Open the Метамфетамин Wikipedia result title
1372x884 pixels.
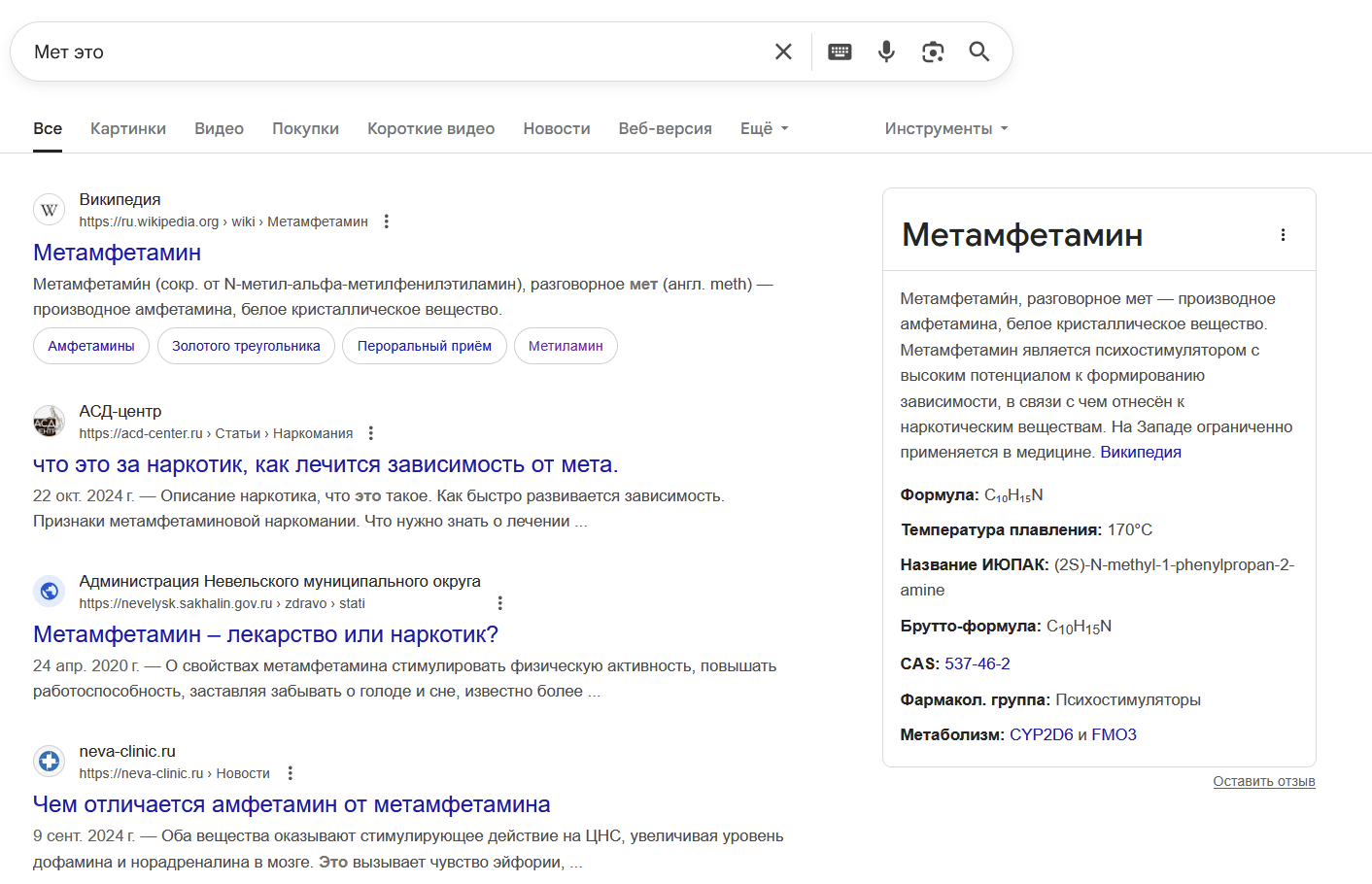click(x=117, y=253)
